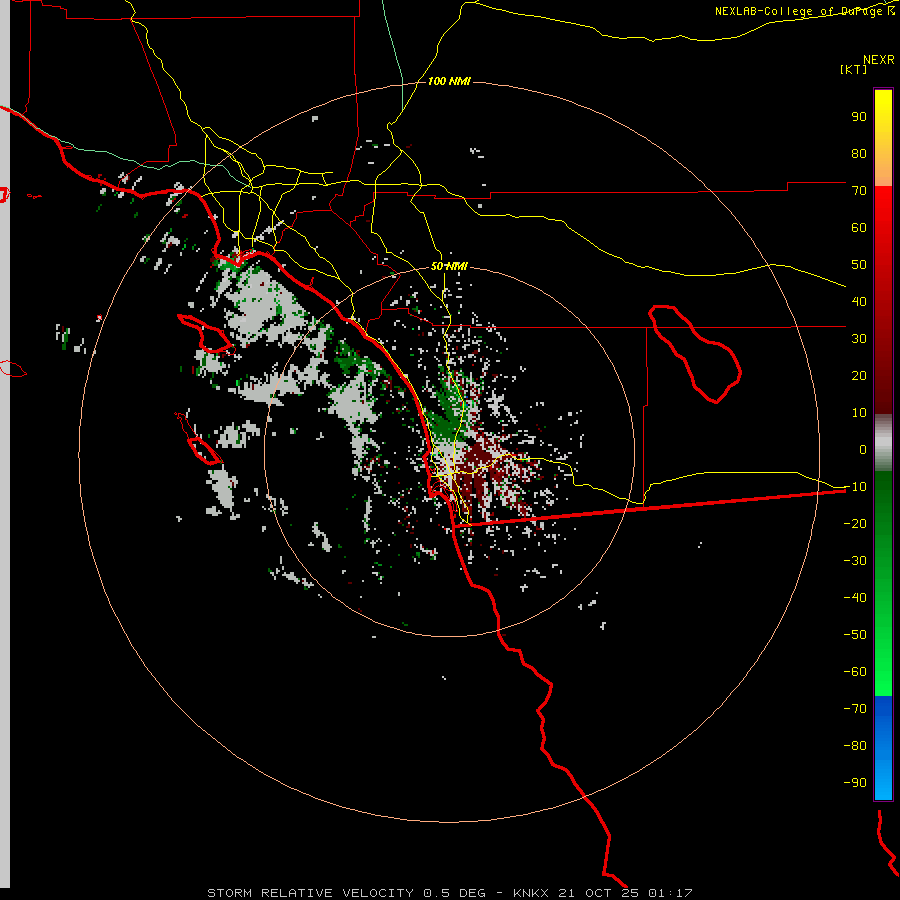Click the -50 value on velocity scale
The image size is (900, 900).
855,635
